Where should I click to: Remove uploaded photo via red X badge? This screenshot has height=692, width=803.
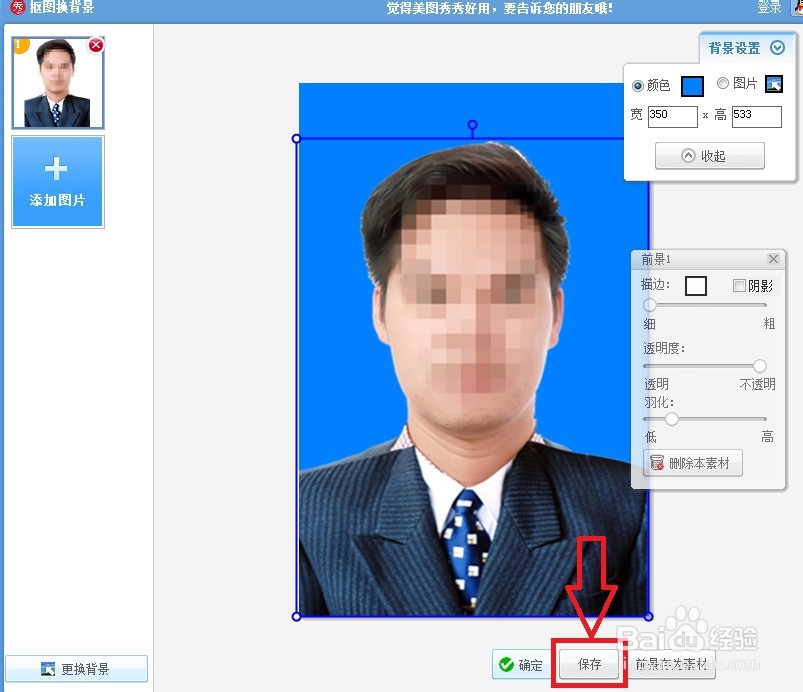pyautogui.click(x=96, y=44)
